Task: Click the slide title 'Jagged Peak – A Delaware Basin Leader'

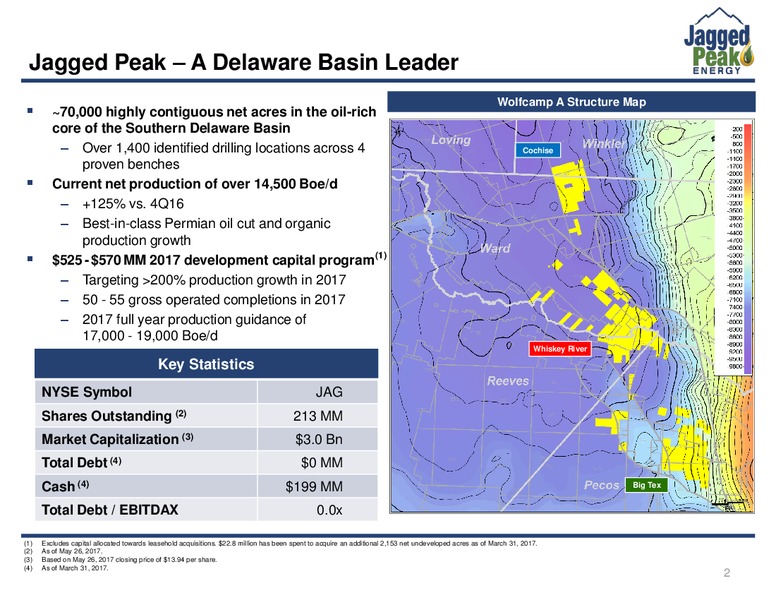Action: pyautogui.click(x=243, y=62)
